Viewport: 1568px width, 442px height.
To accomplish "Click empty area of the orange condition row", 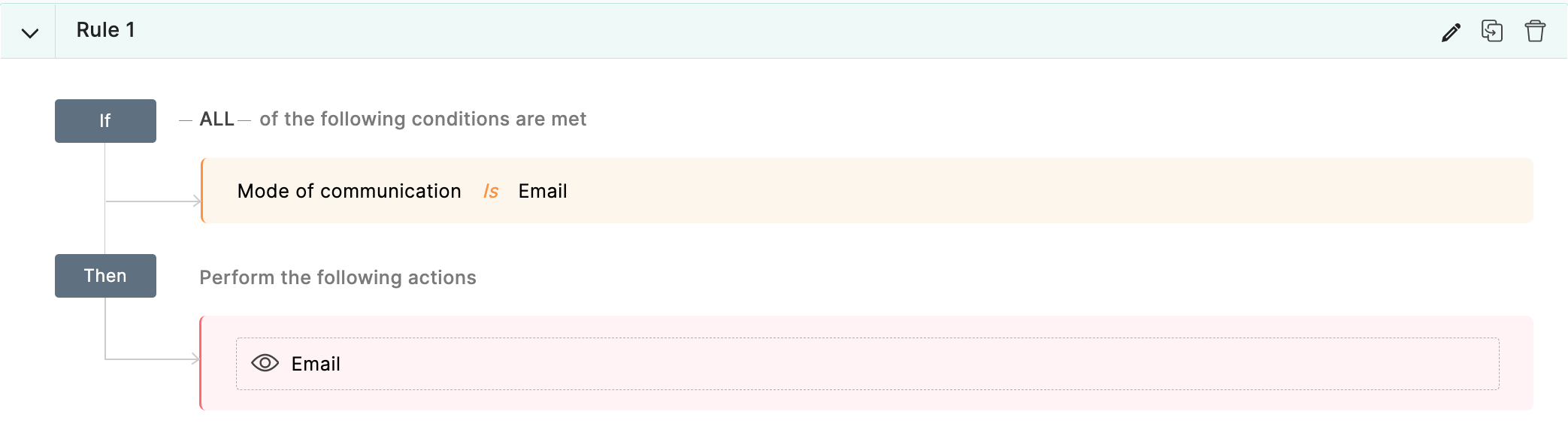I will click(1052, 191).
